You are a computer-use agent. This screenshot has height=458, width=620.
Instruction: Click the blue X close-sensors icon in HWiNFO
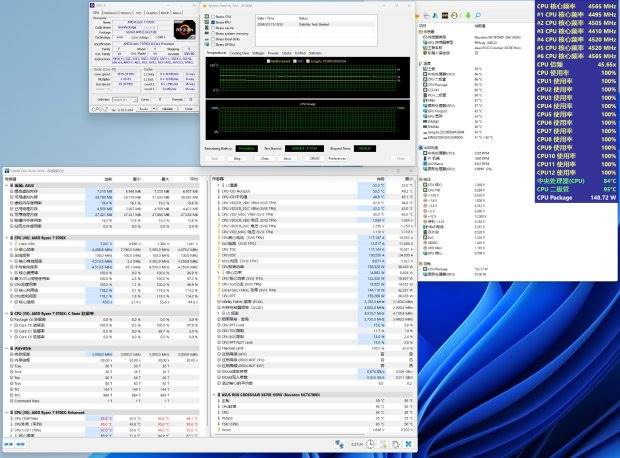click(x=408, y=444)
